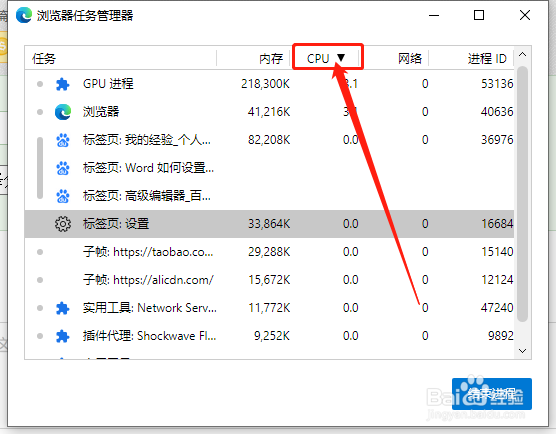
Task: Click memory value 29,288K
Action: pyautogui.click(x=269, y=252)
